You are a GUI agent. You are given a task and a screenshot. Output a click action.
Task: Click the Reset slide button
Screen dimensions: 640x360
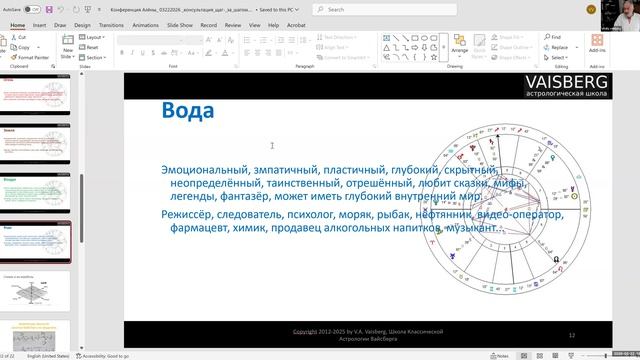89,47
